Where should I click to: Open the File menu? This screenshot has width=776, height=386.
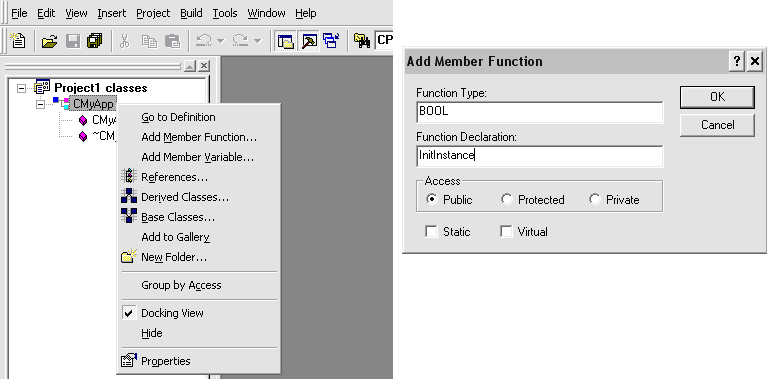(x=19, y=13)
